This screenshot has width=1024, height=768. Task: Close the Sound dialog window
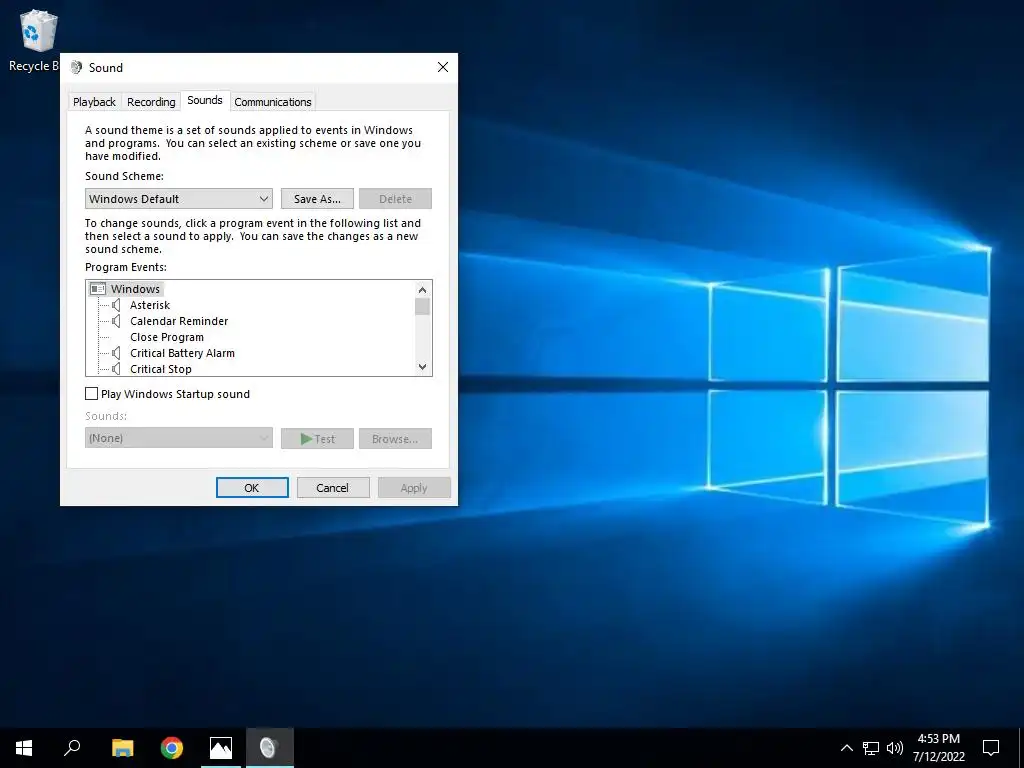click(443, 67)
